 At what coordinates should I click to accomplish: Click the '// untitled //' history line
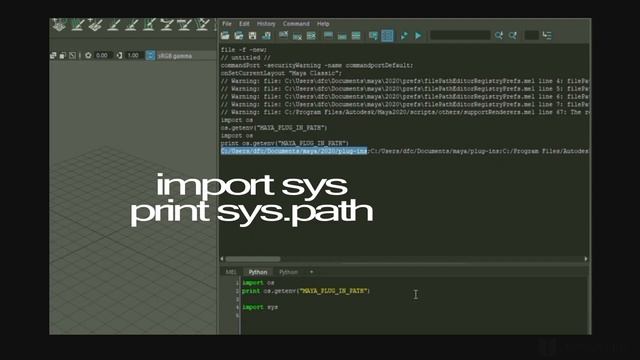(x=245, y=58)
